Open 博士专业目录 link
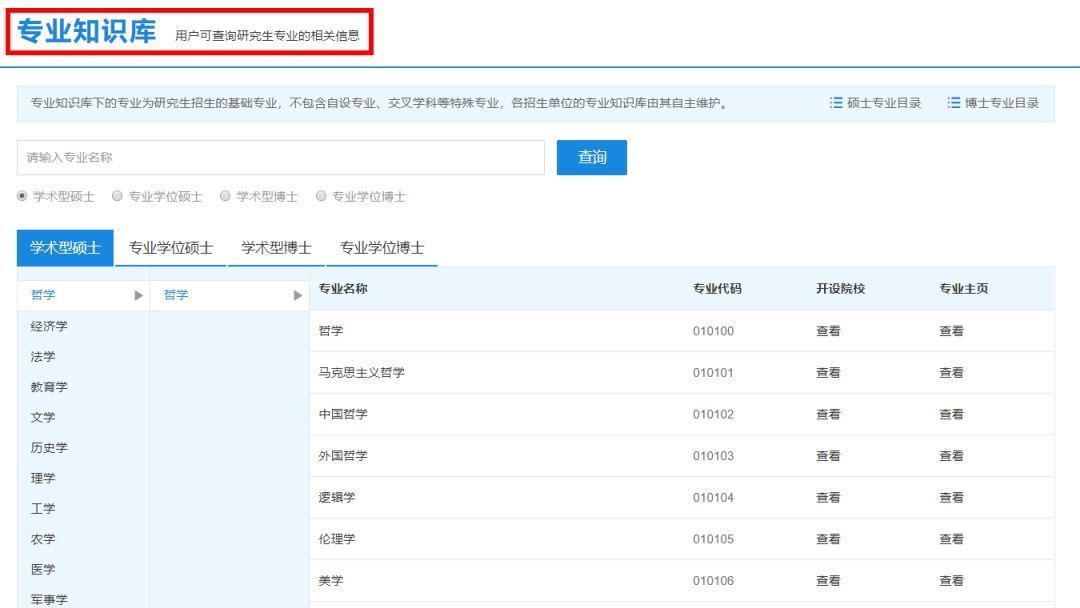The image size is (1080, 608). pyautogui.click(x=1004, y=102)
